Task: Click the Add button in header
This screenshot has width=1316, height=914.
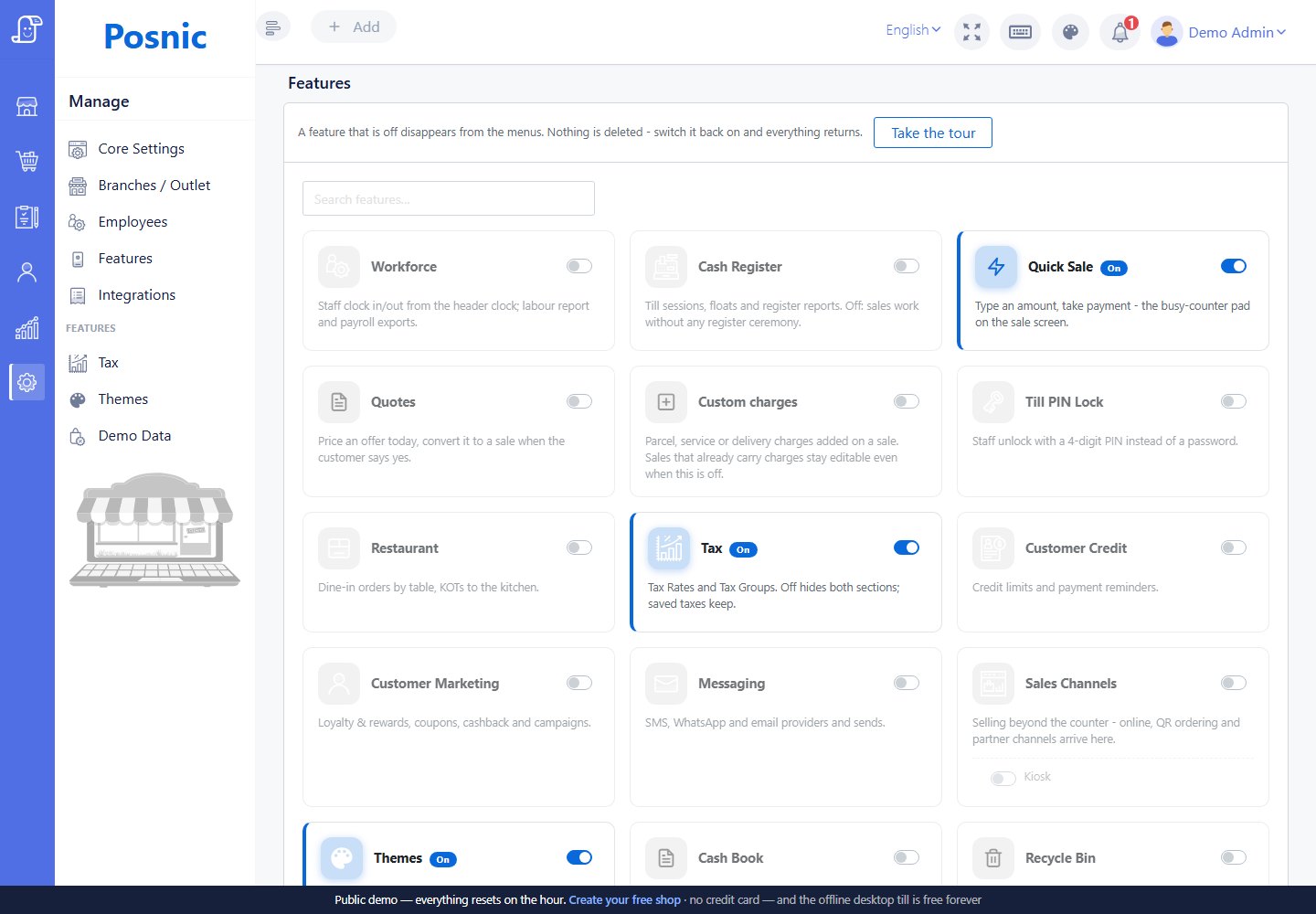Action: point(354,27)
